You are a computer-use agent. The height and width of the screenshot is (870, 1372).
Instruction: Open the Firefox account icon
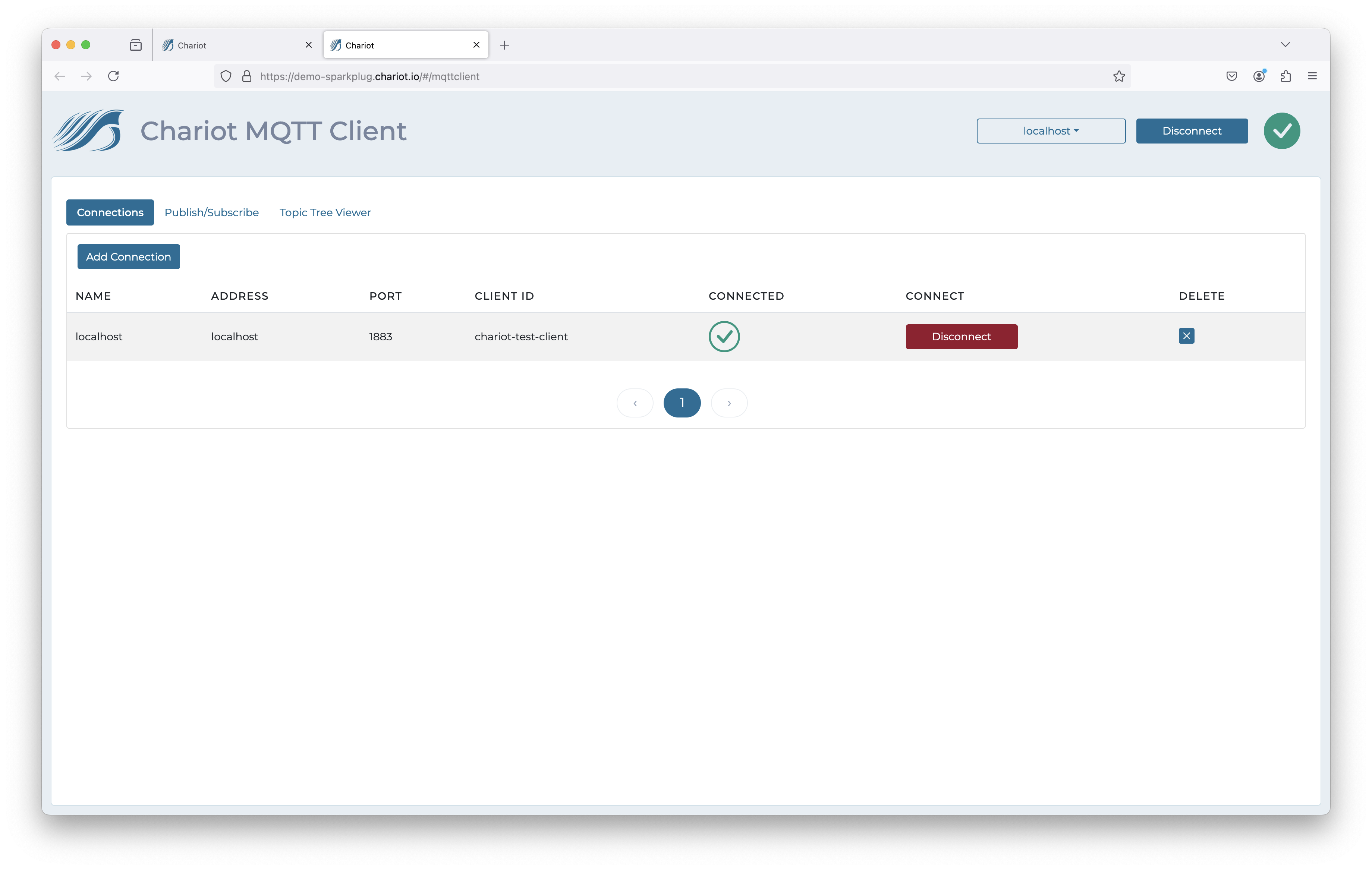point(1259,76)
